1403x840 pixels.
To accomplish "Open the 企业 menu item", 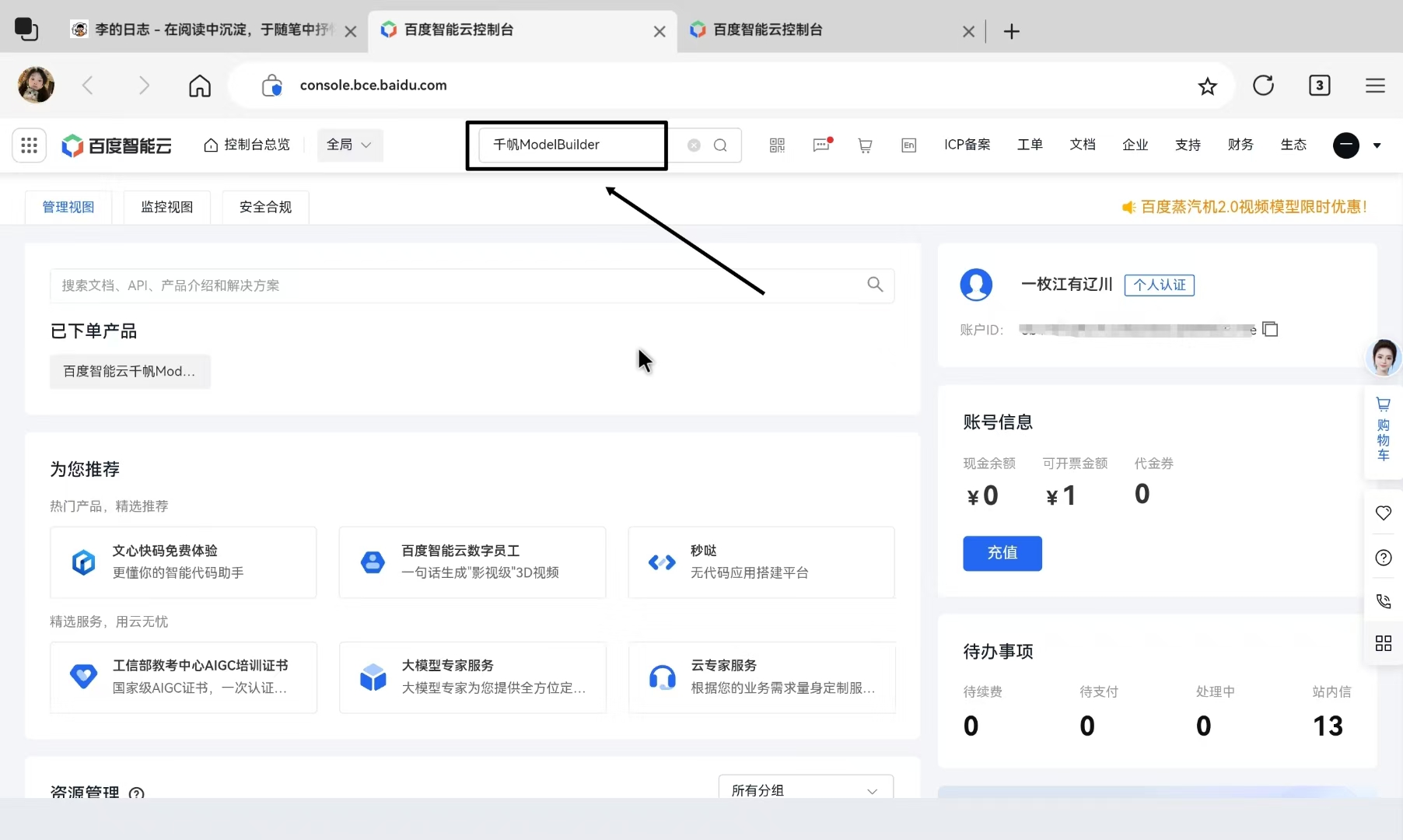I will coord(1135,145).
